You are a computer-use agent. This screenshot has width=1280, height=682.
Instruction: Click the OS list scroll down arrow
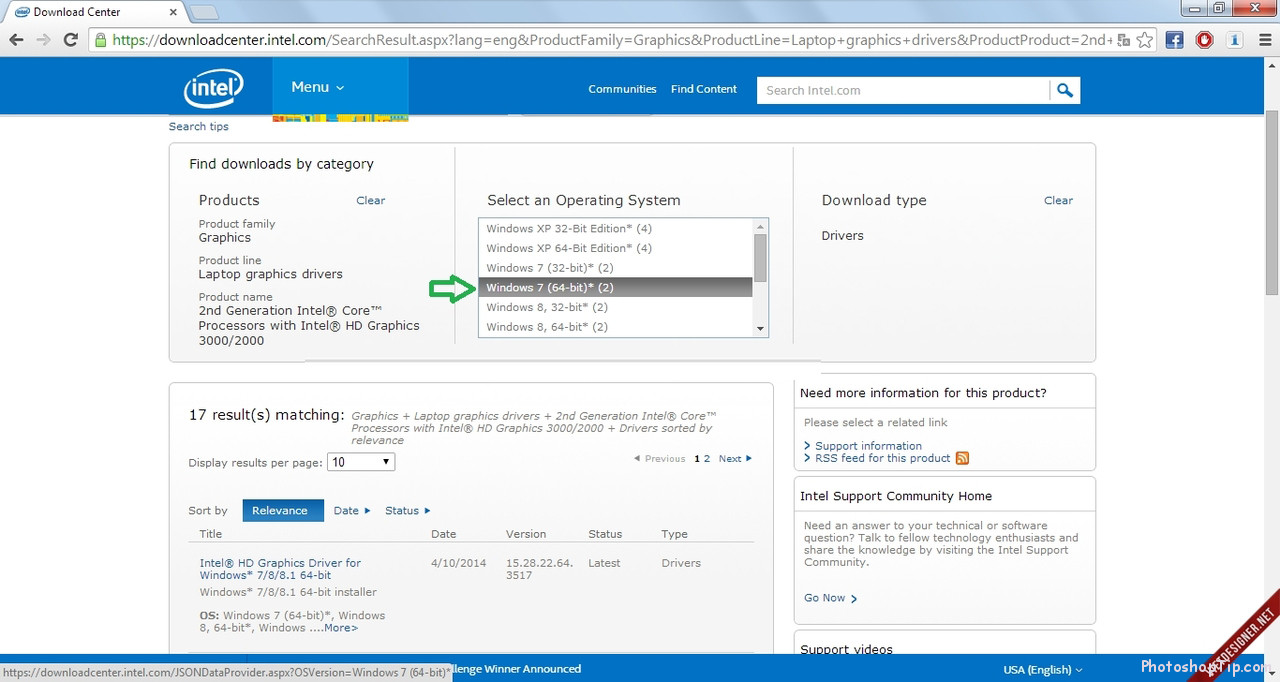click(760, 328)
